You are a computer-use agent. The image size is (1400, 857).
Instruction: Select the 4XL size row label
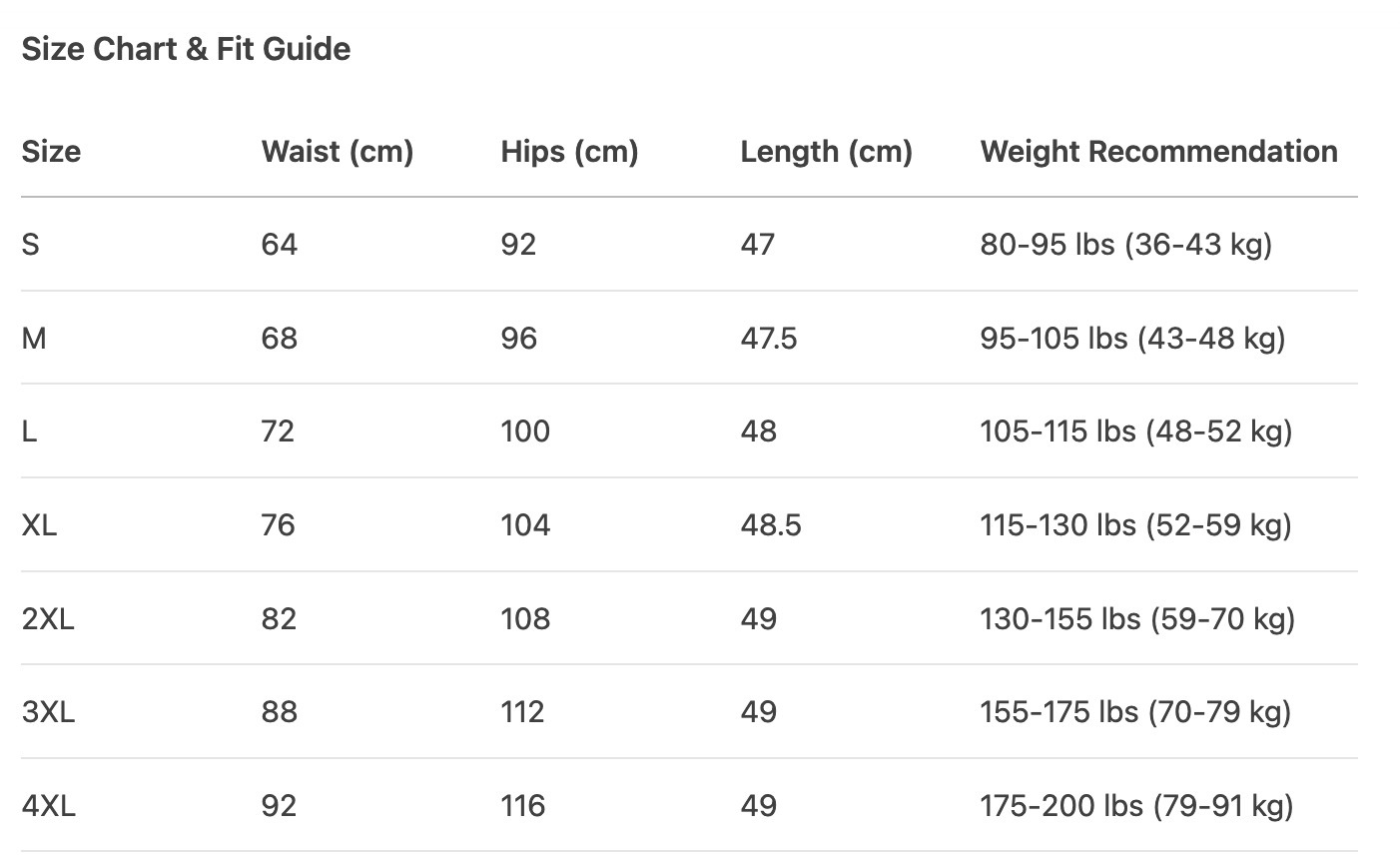click(48, 806)
